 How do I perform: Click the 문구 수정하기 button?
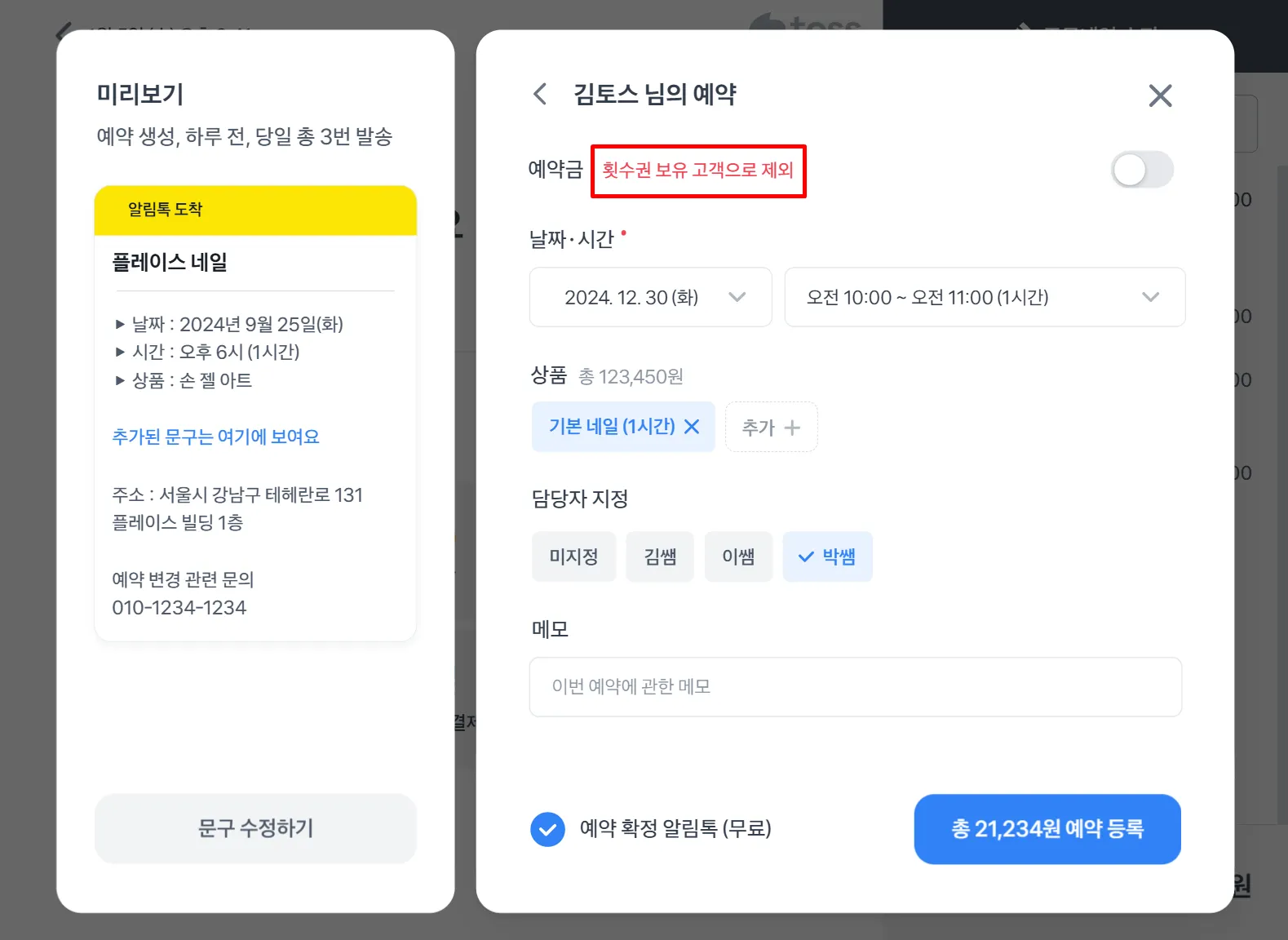pyautogui.click(x=255, y=828)
